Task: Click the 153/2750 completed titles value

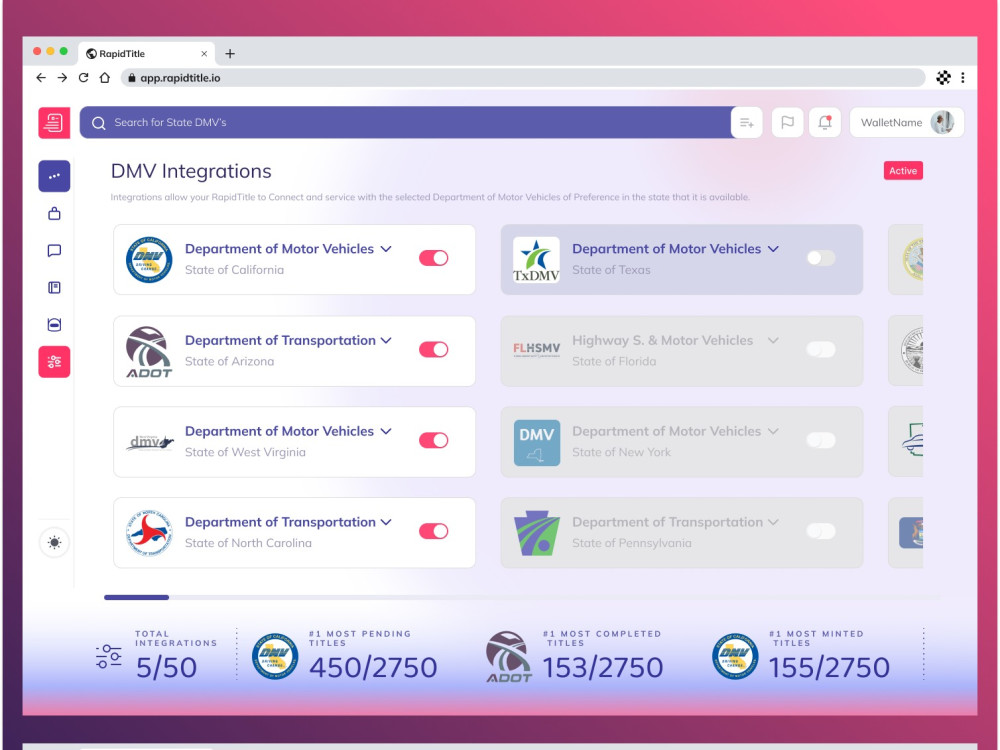Action: [x=603, y=668]
